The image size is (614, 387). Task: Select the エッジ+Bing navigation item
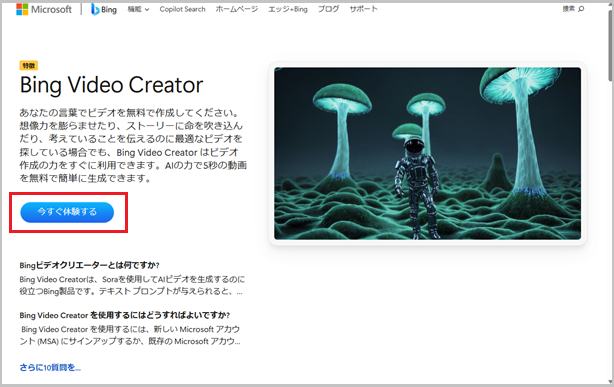tap(288, 9)
